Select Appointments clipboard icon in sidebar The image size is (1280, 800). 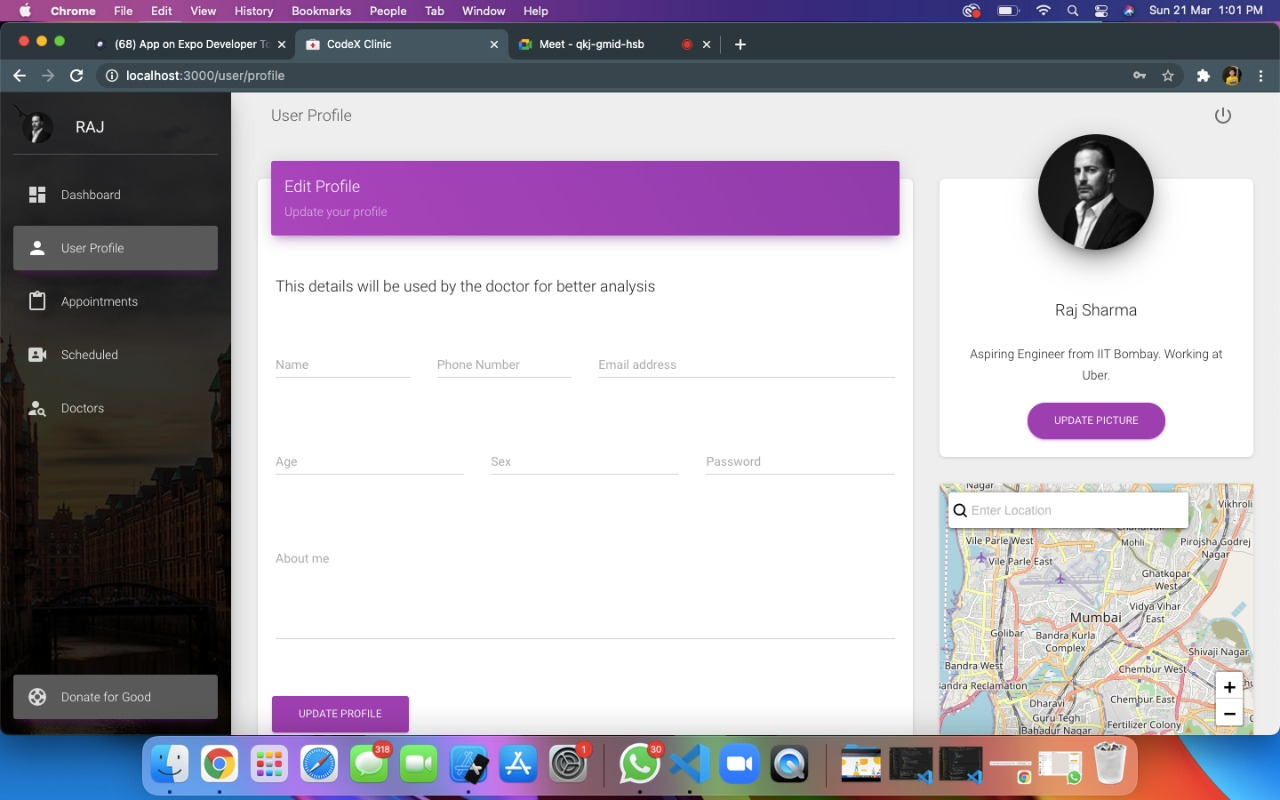(x=37, y=301)
